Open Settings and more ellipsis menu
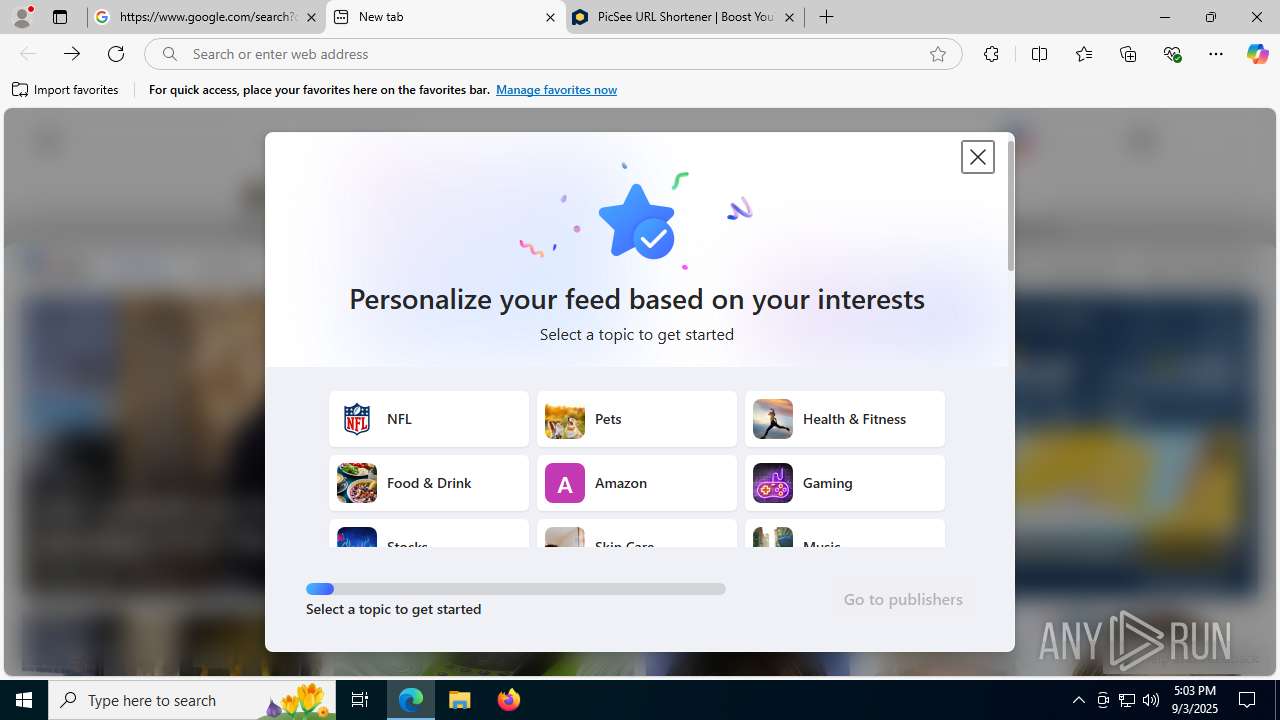1280x720 pixels. coord(1216,54)
